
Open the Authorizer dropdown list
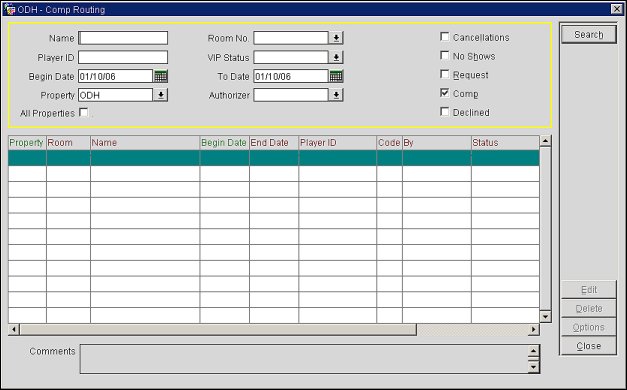[336, 95]
